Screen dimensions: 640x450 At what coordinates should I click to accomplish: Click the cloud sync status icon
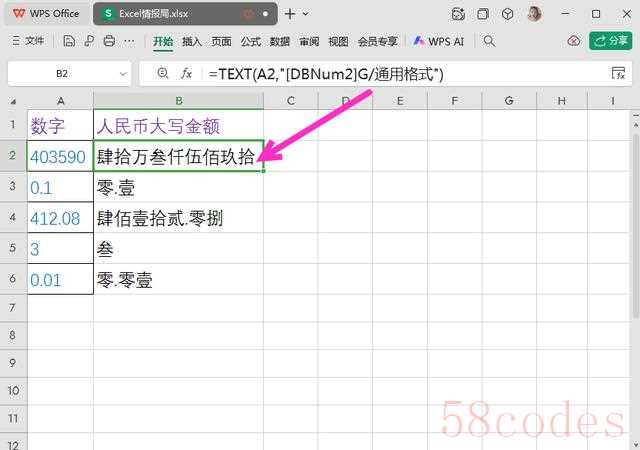click(x=573, y=42)
